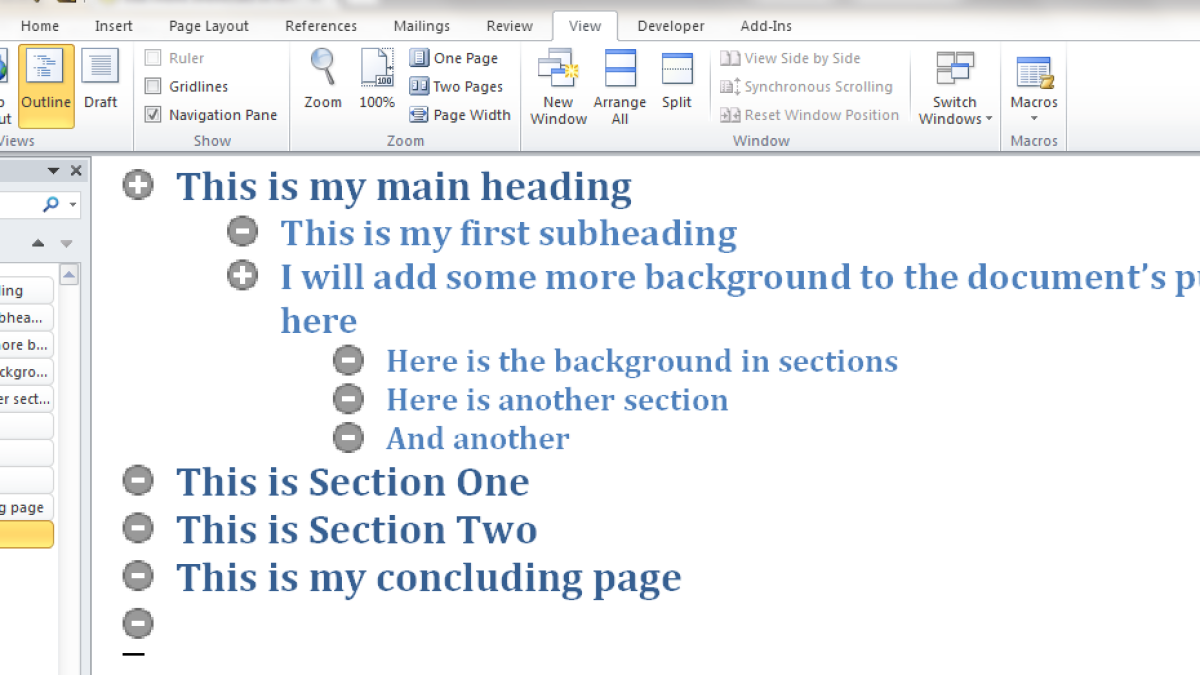Open navigation pane search dropdown arrow
The image size is (1200, 675).
click(x=73, y=204)
